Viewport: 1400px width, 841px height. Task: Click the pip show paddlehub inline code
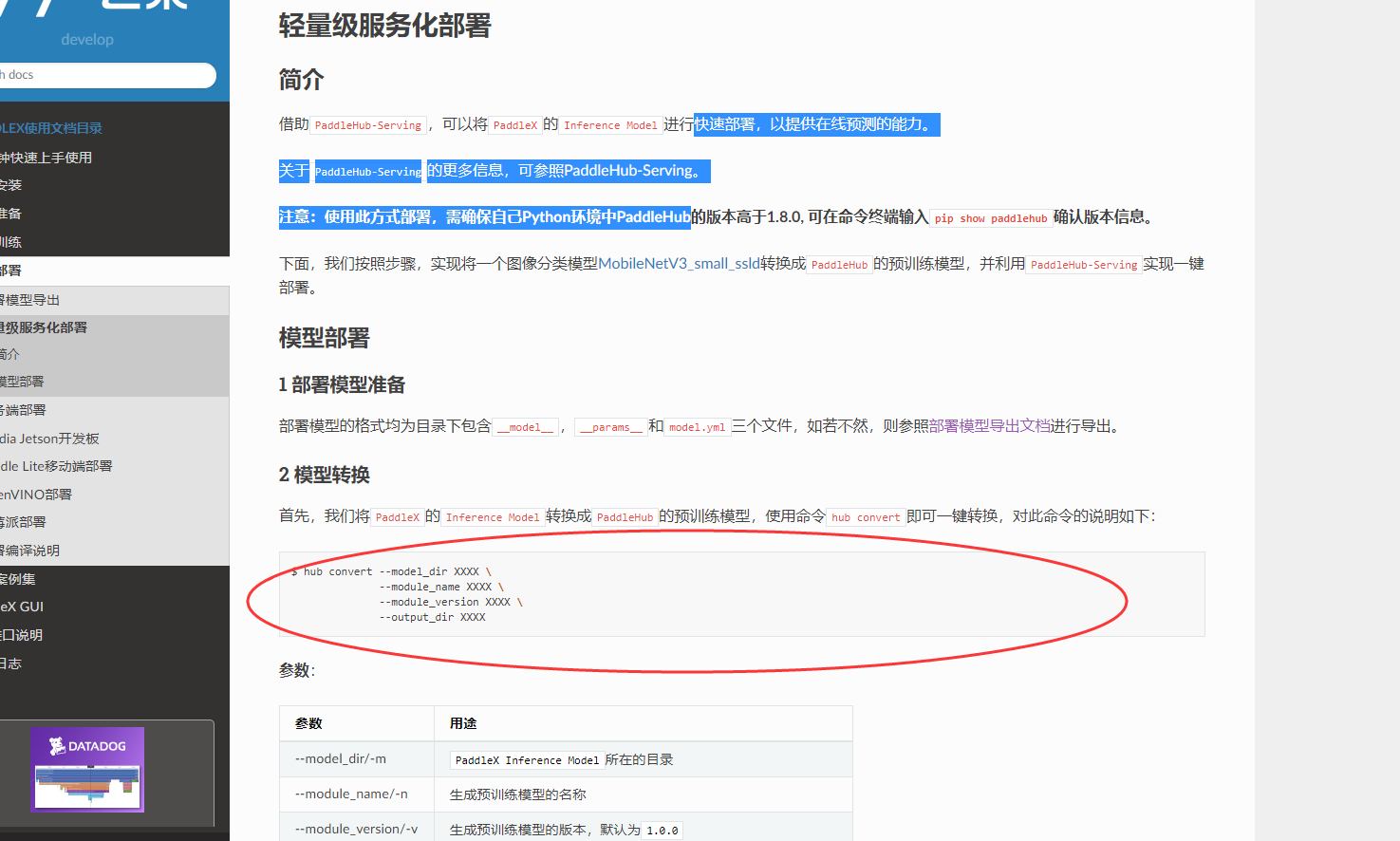991,218
